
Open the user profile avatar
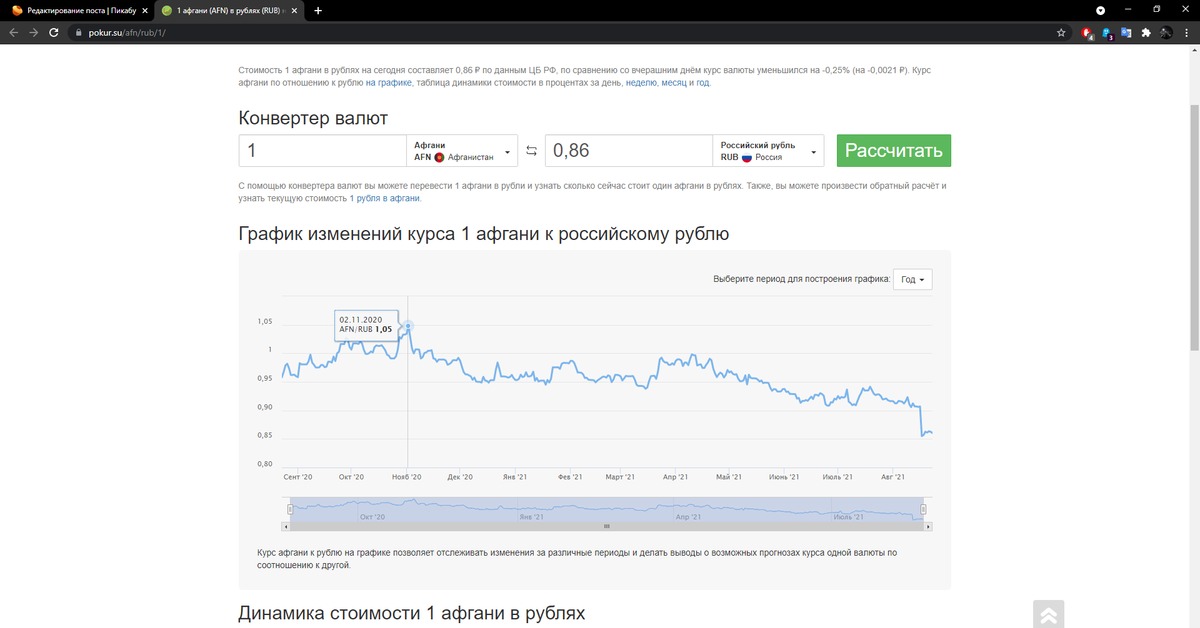click(x=1166, y=32)
